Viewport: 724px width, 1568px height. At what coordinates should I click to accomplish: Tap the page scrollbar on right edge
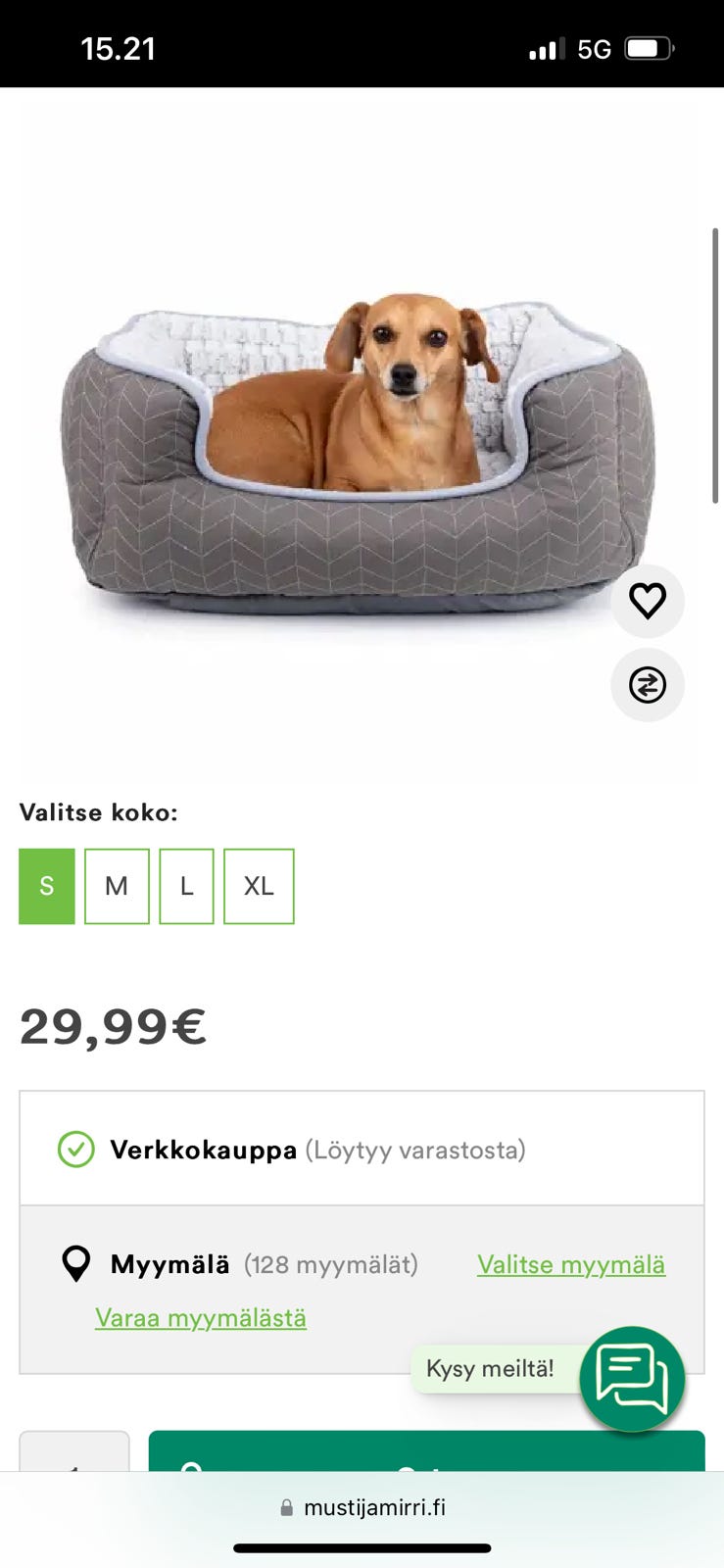click(x=715, y=366)
